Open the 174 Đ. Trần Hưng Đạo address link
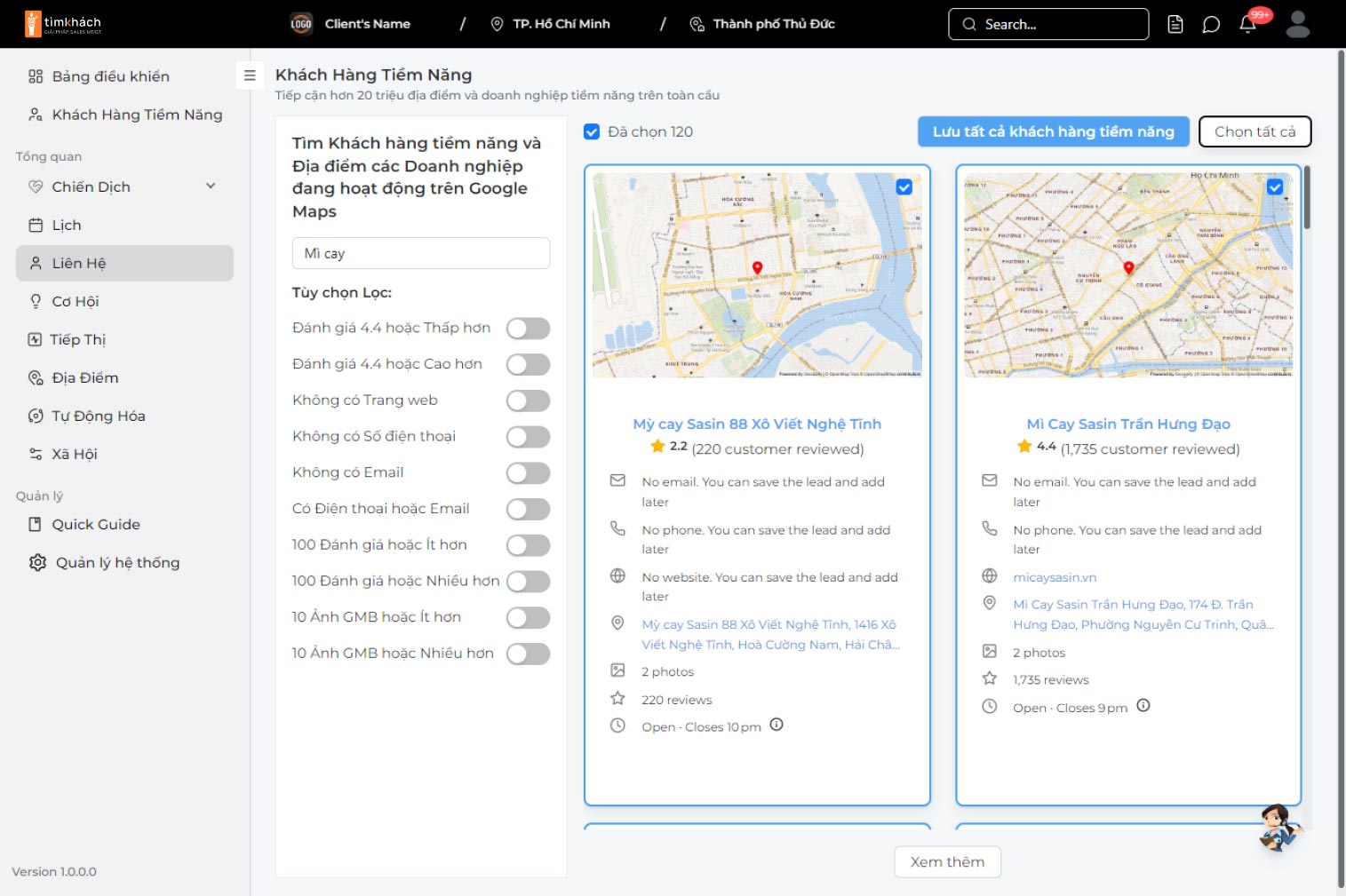Screen dimensions: 1346x896 click(x=1143, y=614)
